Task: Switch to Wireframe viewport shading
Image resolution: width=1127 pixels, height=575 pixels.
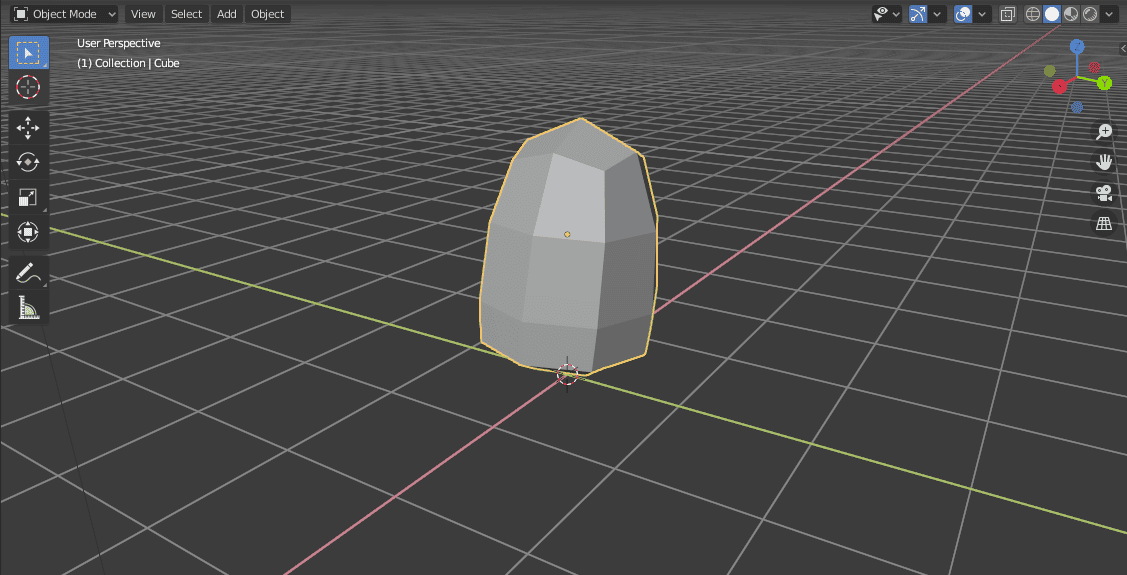Action: [1033, 14]
